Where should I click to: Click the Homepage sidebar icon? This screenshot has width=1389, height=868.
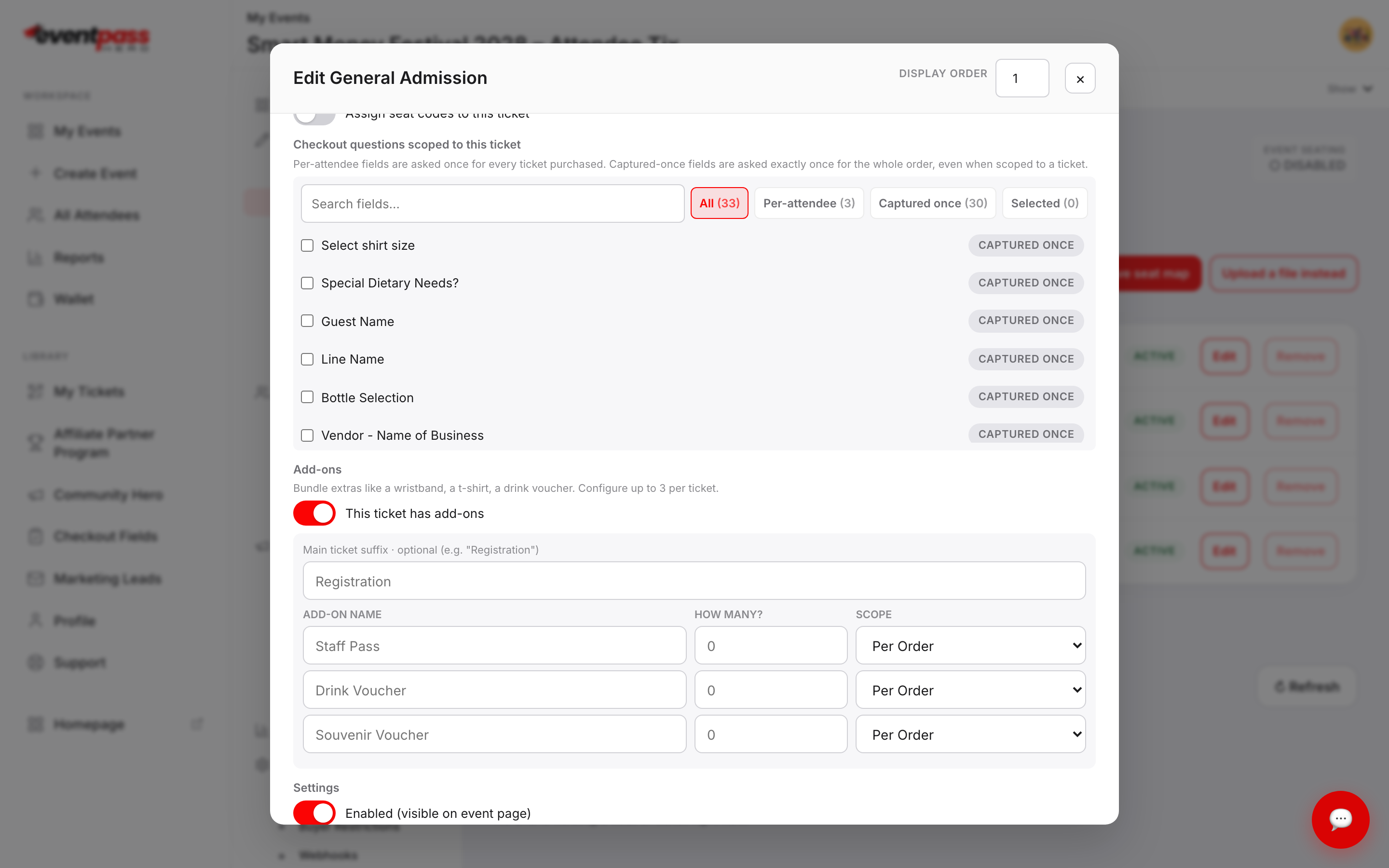pos(36,724)
